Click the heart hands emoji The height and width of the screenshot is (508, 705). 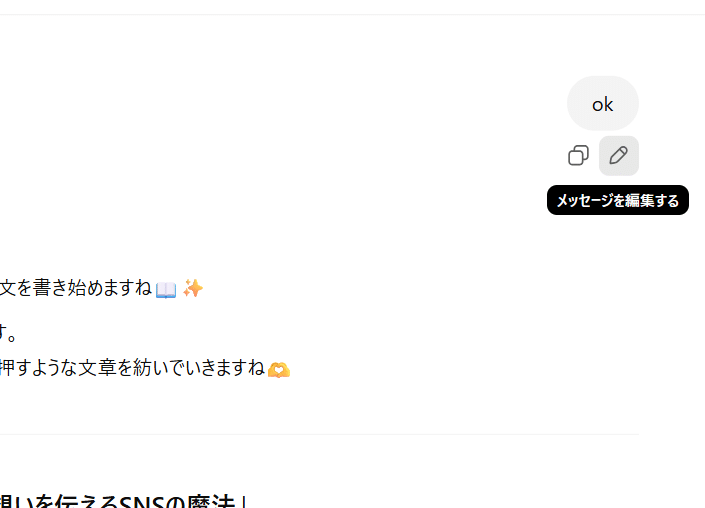pyautogui.click(x=279, y=370)
